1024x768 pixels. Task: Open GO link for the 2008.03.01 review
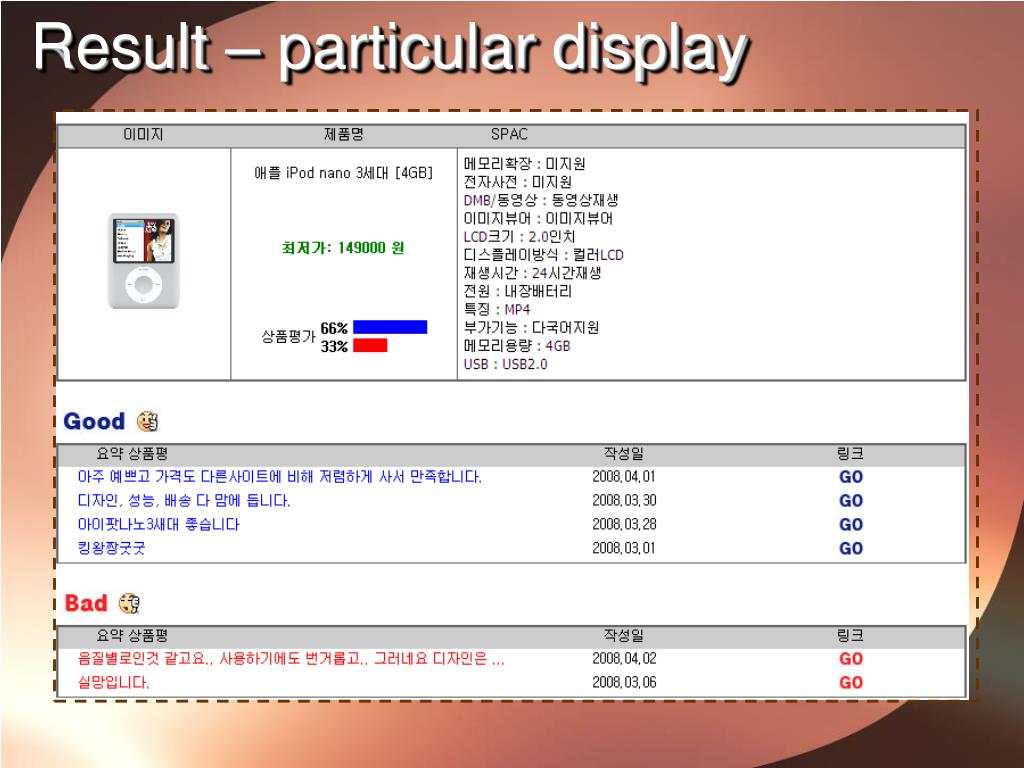(851, 549)
